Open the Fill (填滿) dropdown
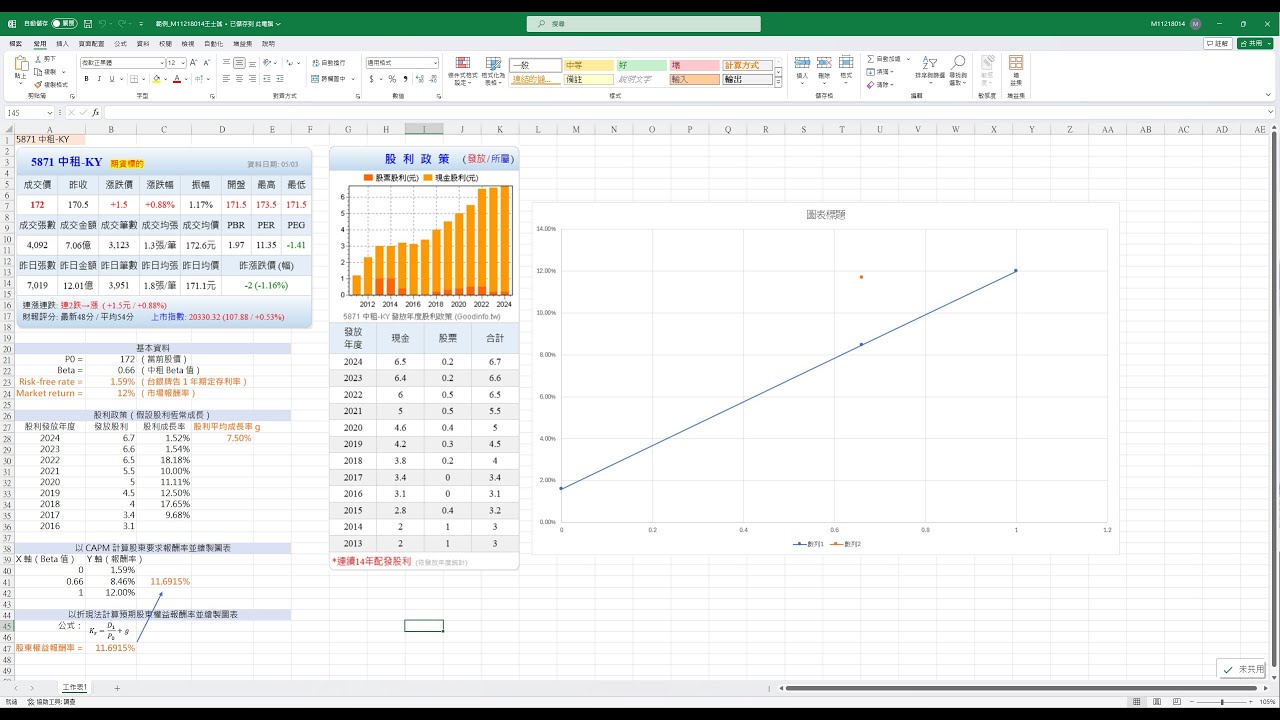 tap(880, 72)
